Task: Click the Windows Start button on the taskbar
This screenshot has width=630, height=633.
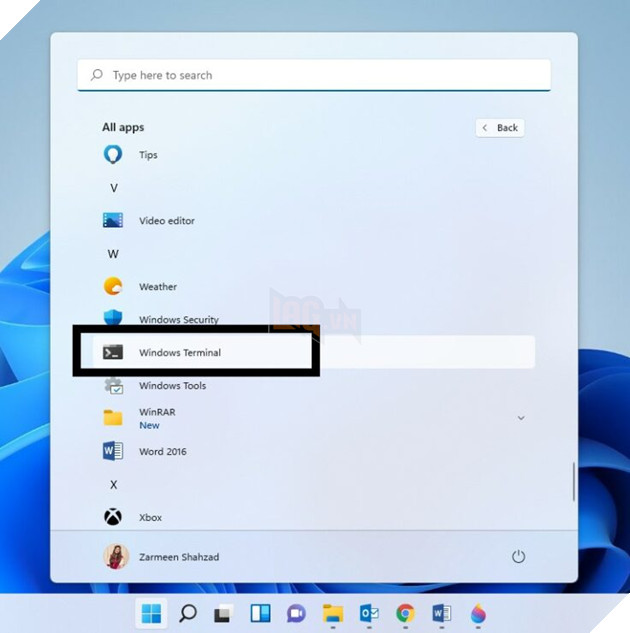Action: point(151,614)
